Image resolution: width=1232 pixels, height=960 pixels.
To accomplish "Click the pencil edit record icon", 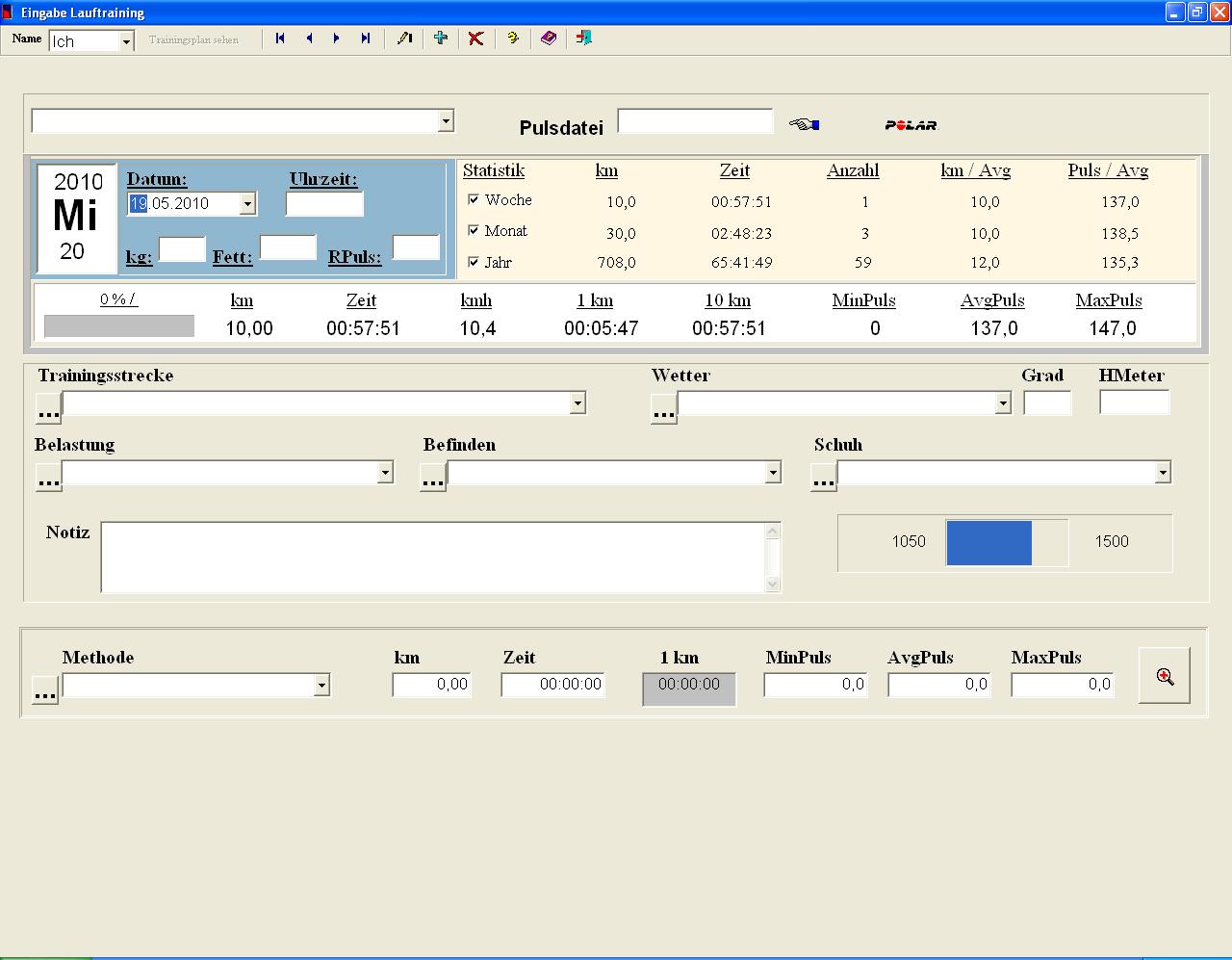I will point(405,39).
